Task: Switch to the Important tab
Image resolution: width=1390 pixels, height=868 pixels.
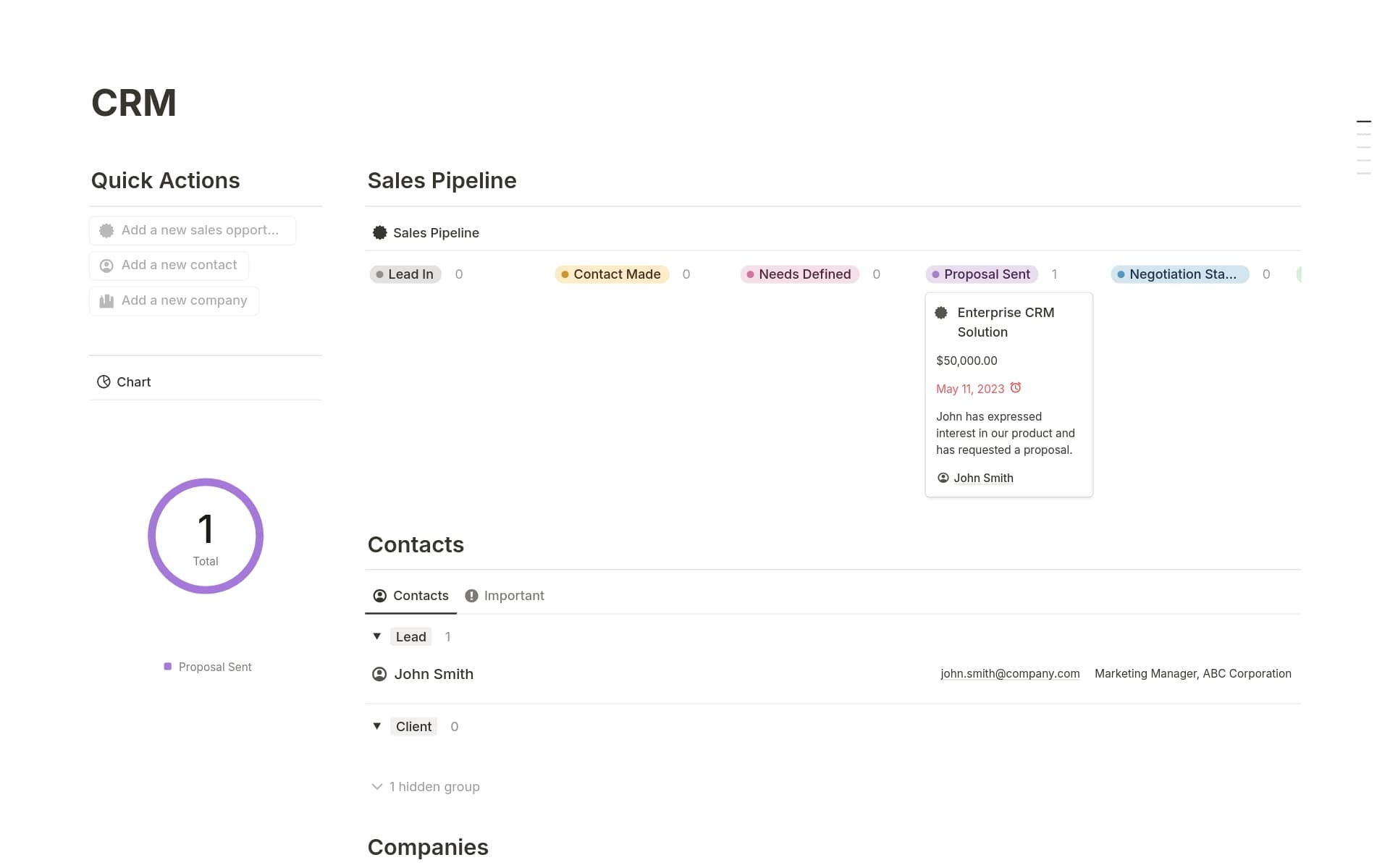Action: click(513, 595)
